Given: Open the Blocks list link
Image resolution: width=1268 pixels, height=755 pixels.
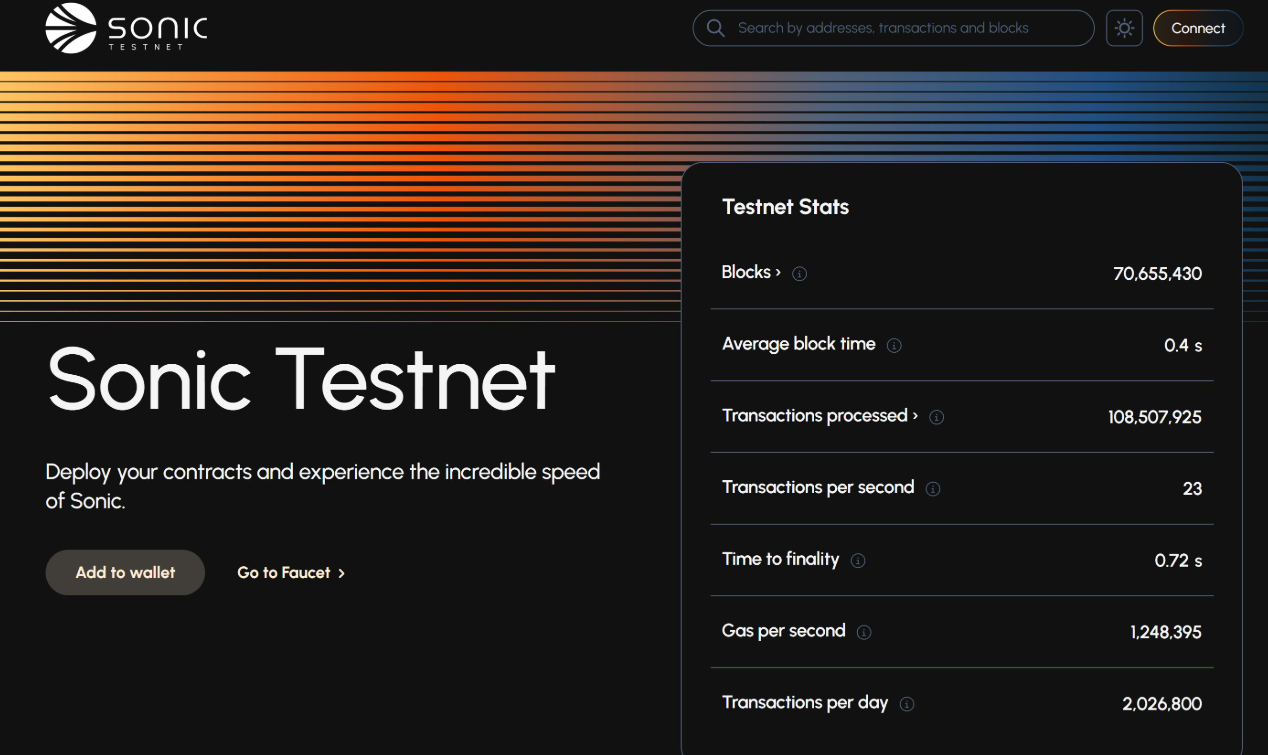Looking at the screenshot, I should (x=751, y=272).
